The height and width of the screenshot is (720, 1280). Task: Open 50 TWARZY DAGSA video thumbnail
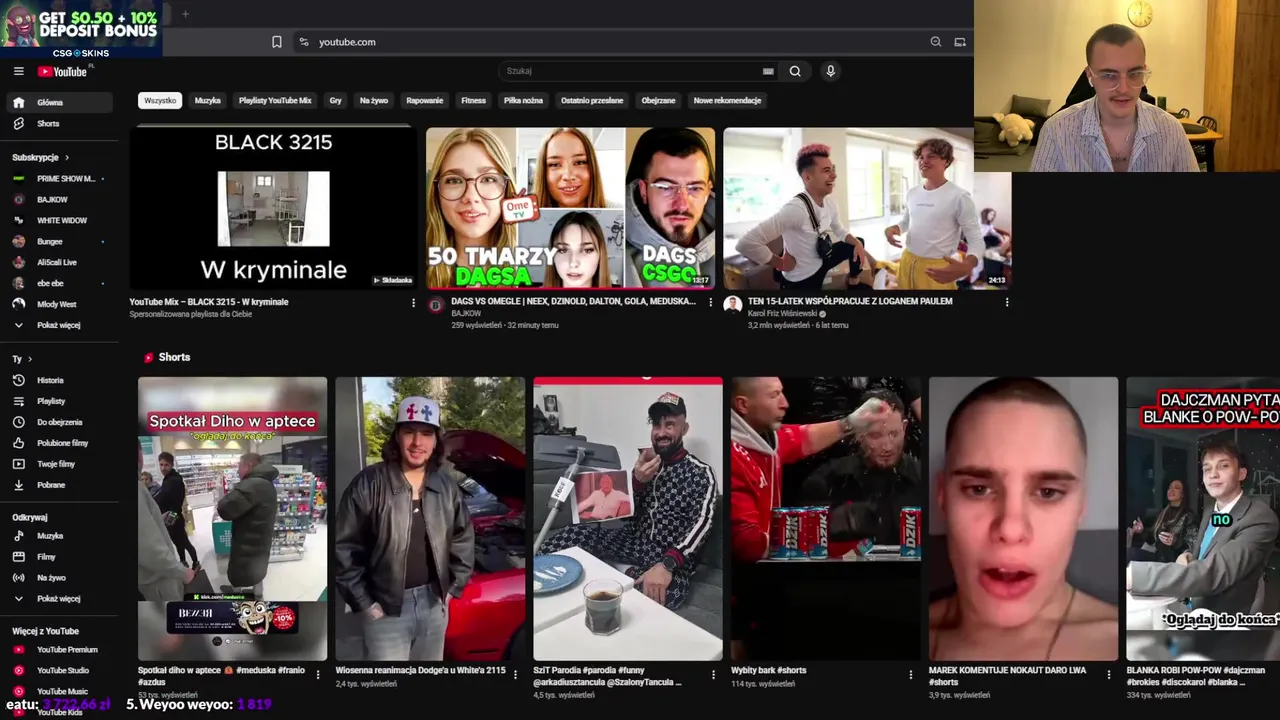[571, 208]
